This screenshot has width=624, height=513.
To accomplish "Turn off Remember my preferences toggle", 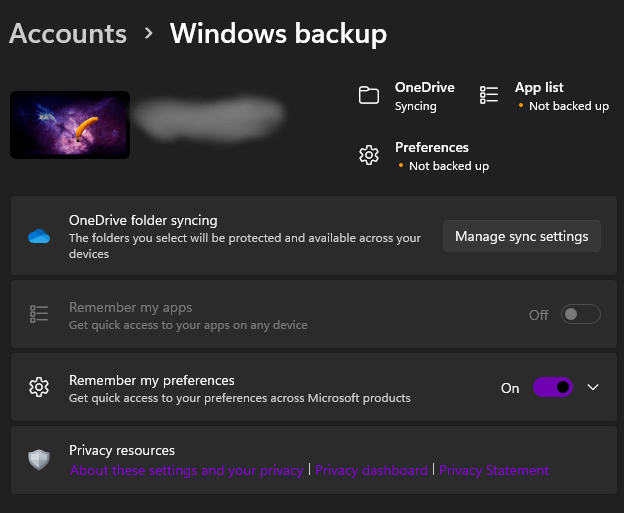I will tap(553, 387).
